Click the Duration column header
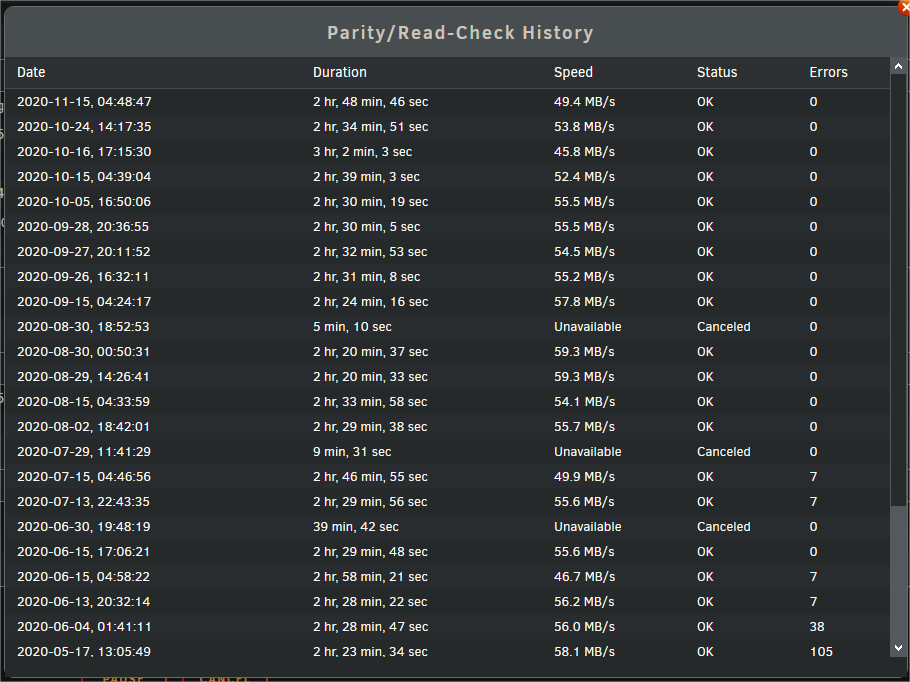The image size is (910, 682). pos(340,72)
